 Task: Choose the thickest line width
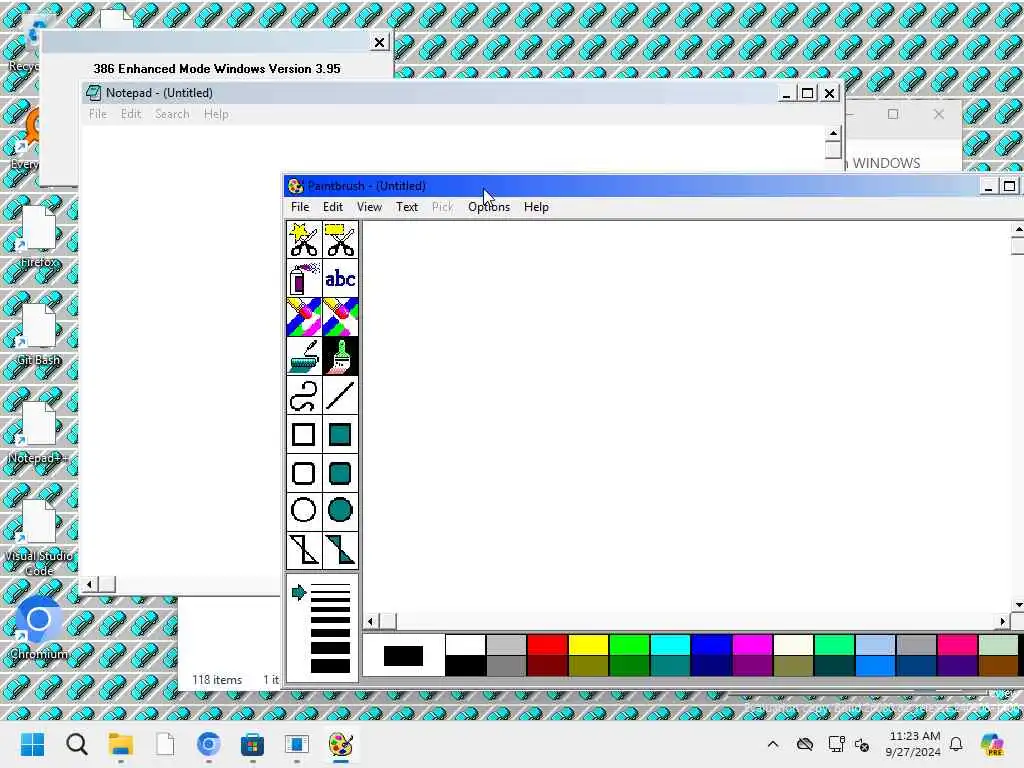[x=330, y=666]
